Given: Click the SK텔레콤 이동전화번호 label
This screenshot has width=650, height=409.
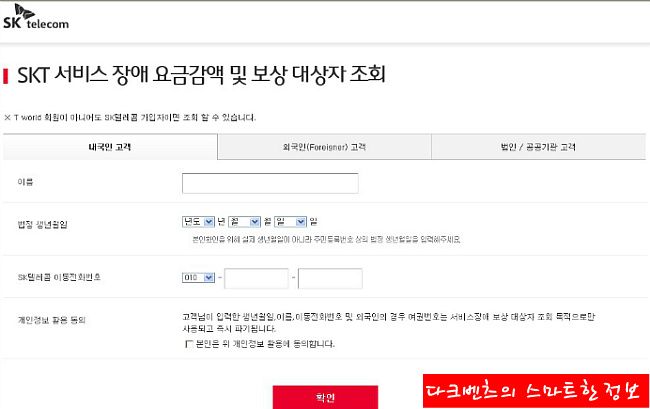Looking at the screenshot, I should pos(59,277).
